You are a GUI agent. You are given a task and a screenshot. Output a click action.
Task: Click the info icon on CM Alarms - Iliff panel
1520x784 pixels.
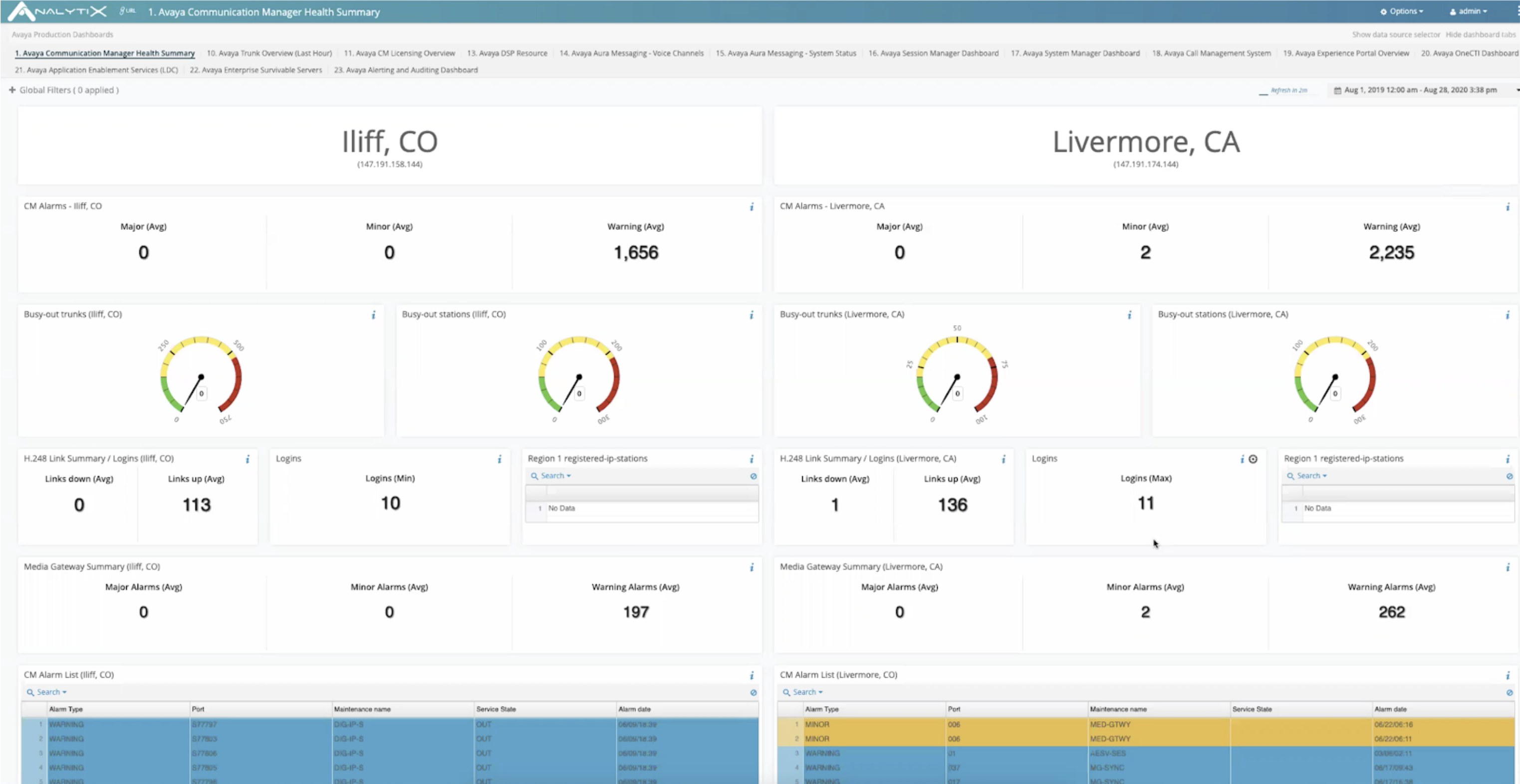752,206
